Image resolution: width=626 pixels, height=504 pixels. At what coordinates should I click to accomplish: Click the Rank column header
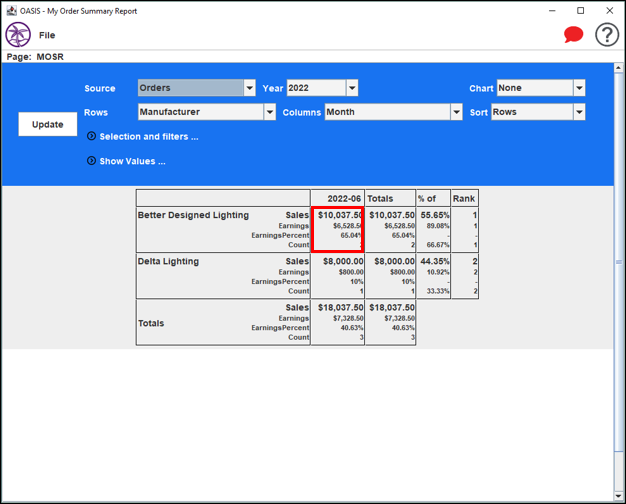pos(465,198)
